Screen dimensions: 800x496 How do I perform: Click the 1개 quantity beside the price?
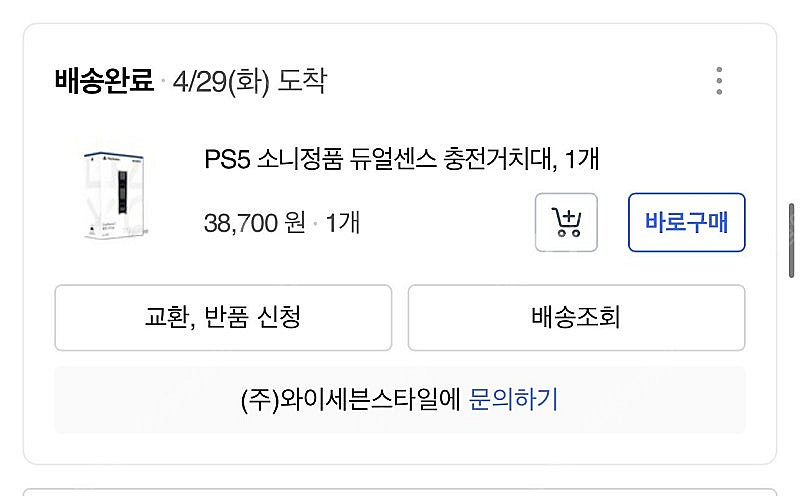(343, 222)
